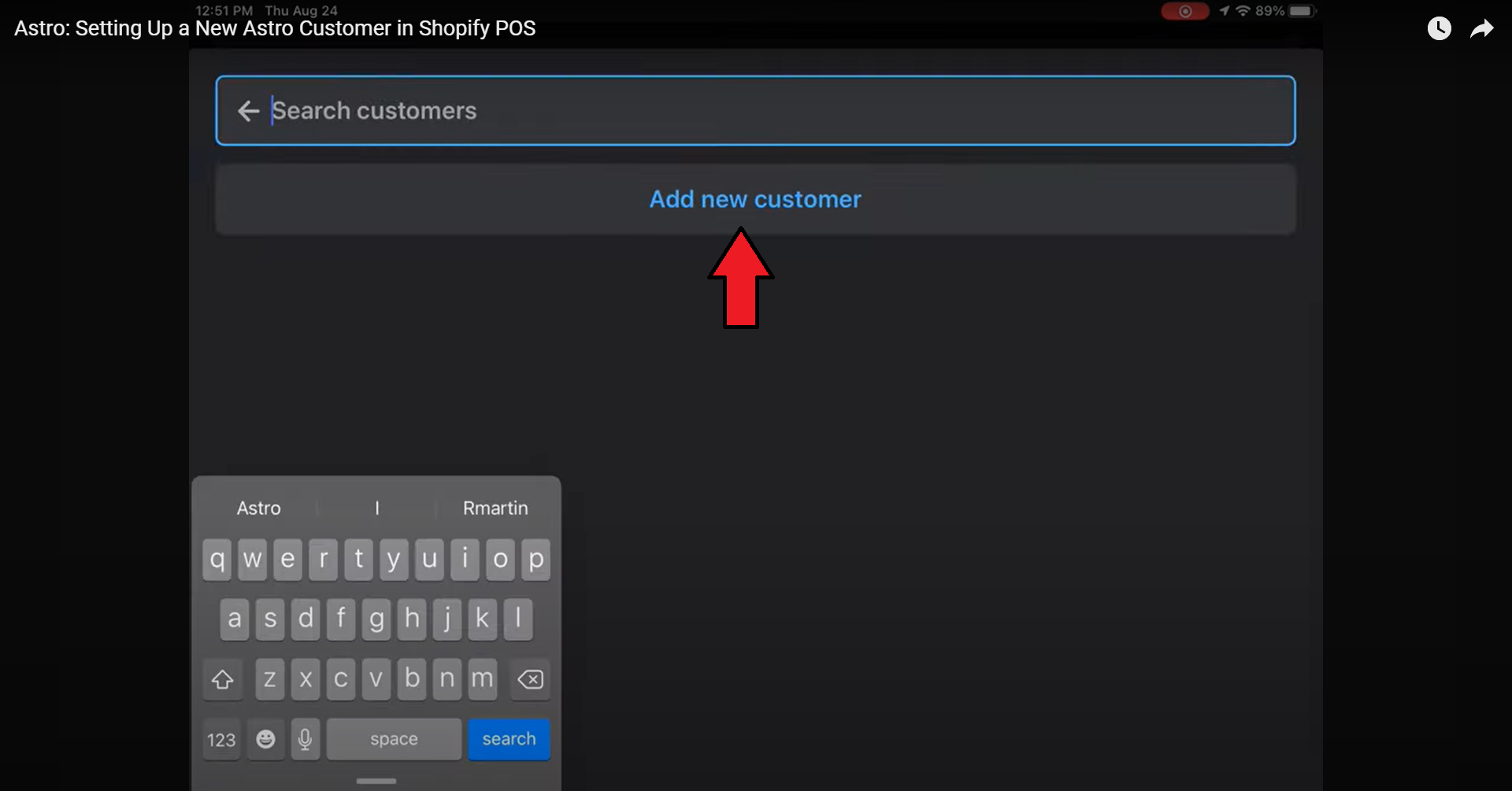This screenshot has width=1512, height=791.
Task: Click Add new customer
Action: tap(755, 199)
